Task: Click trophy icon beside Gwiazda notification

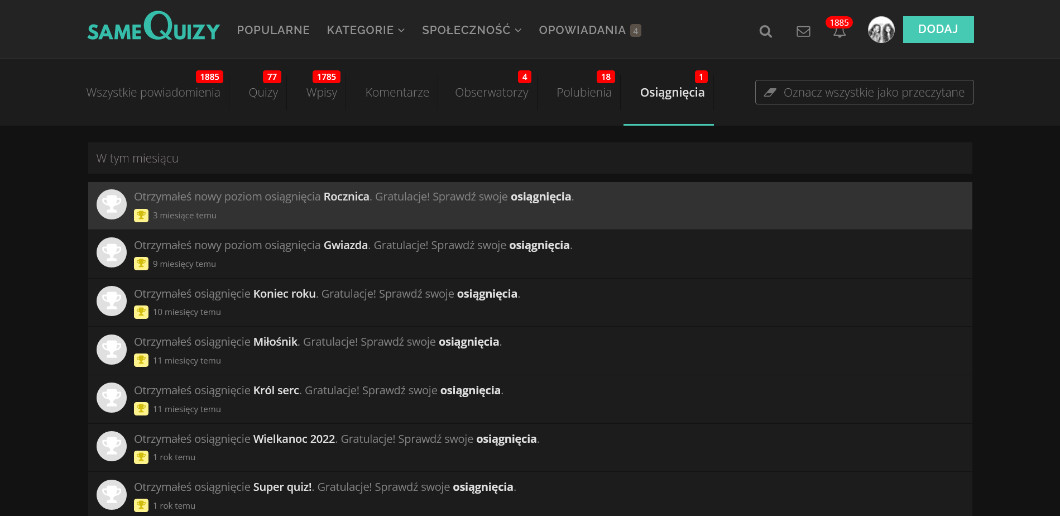Action: (x=111, y=252)
